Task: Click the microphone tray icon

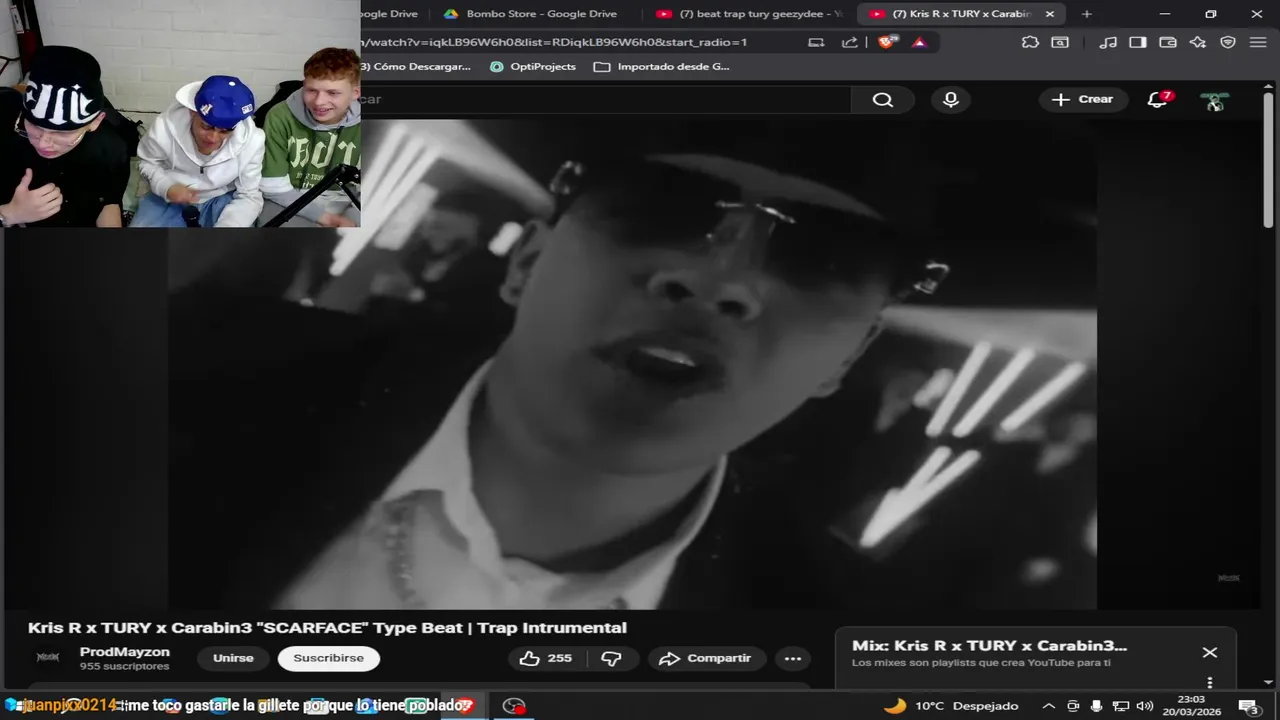Action: [x=1096, y=706]
